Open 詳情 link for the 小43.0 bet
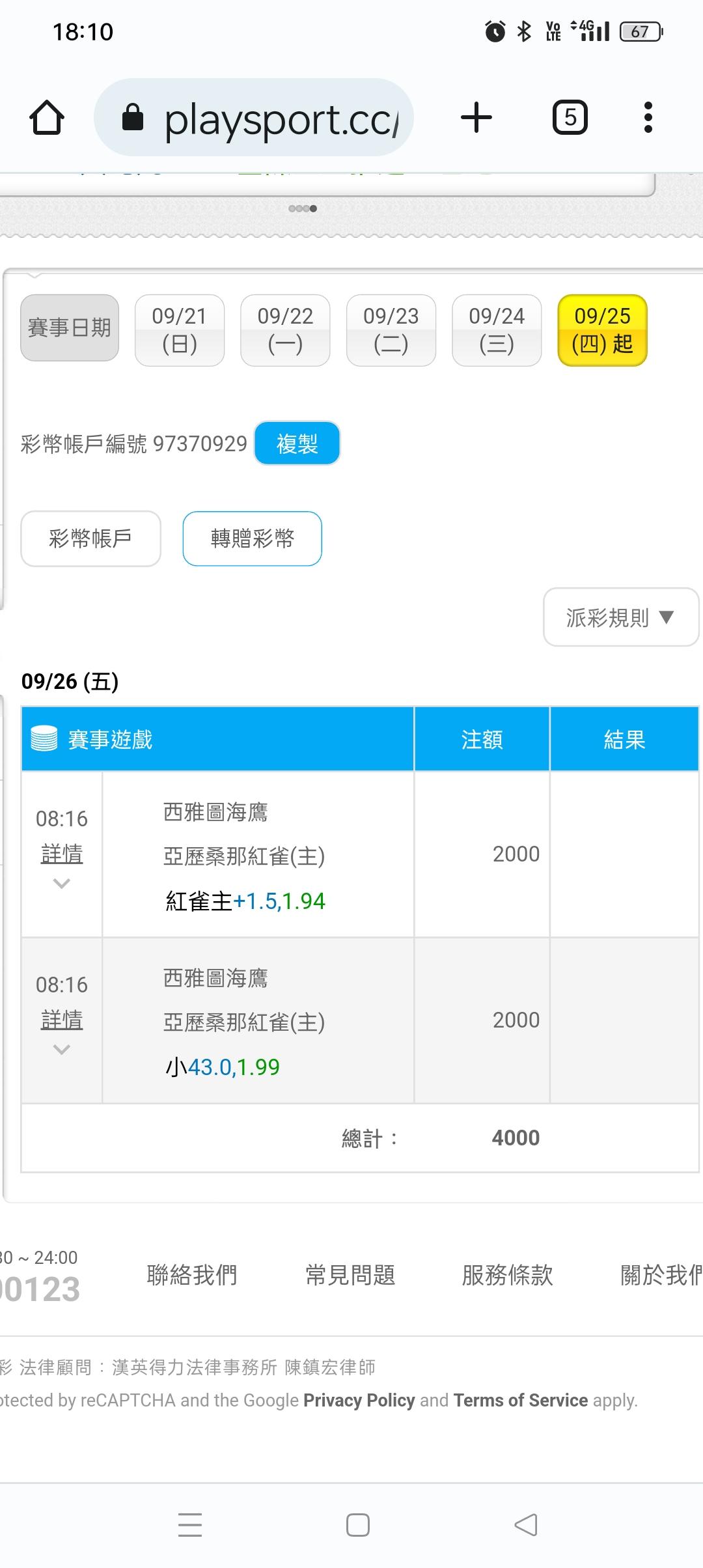The image size is (703, 1568). [x=62, y=1020]
